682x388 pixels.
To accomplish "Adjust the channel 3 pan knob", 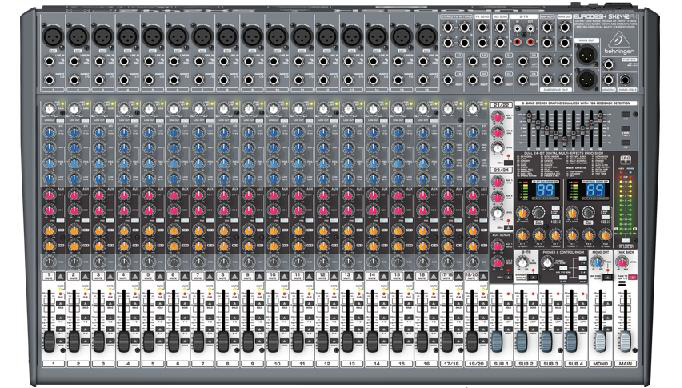I will click(99, 262).
